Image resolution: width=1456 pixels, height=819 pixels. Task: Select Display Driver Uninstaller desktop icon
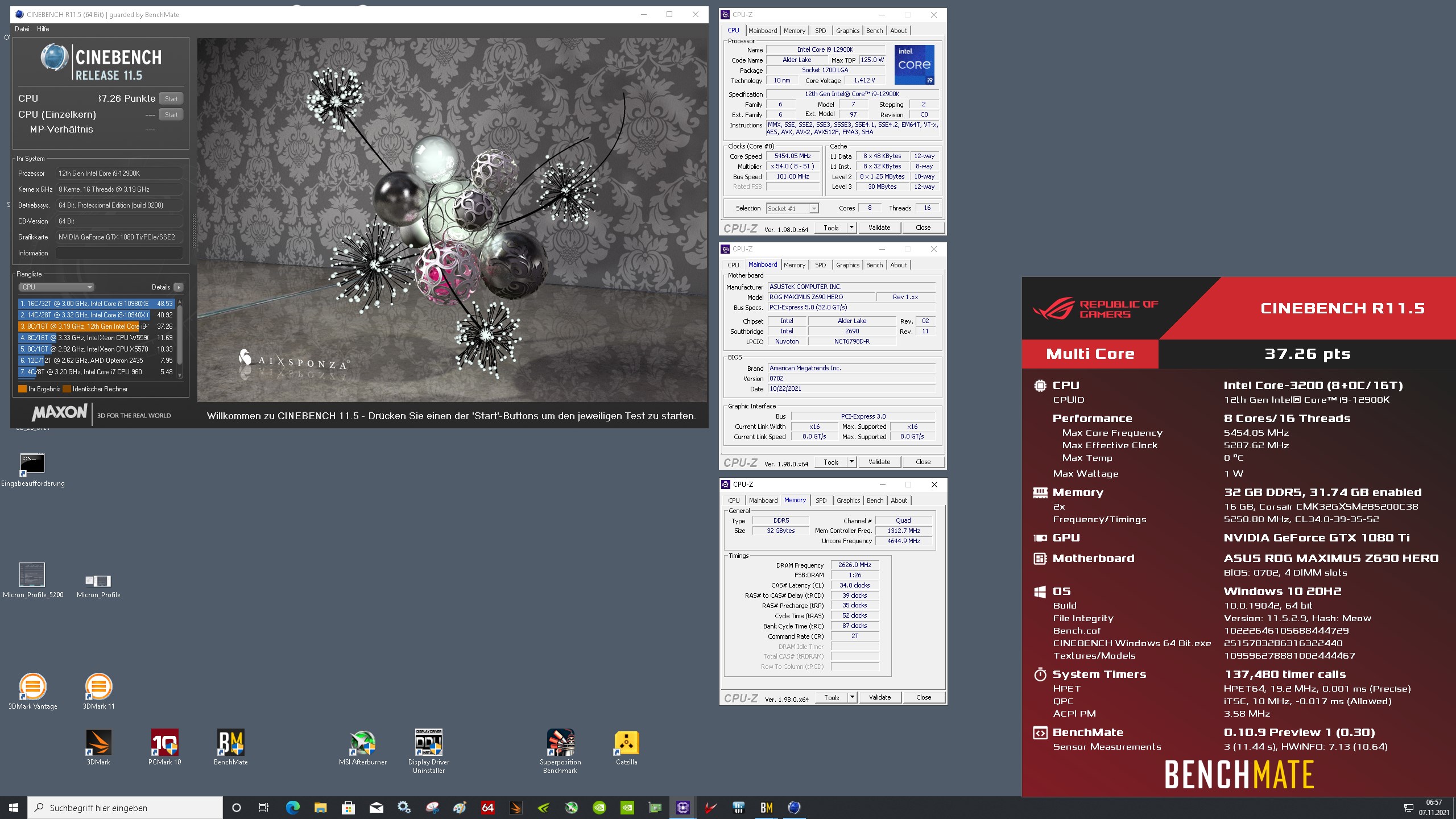tap(429, 751)
